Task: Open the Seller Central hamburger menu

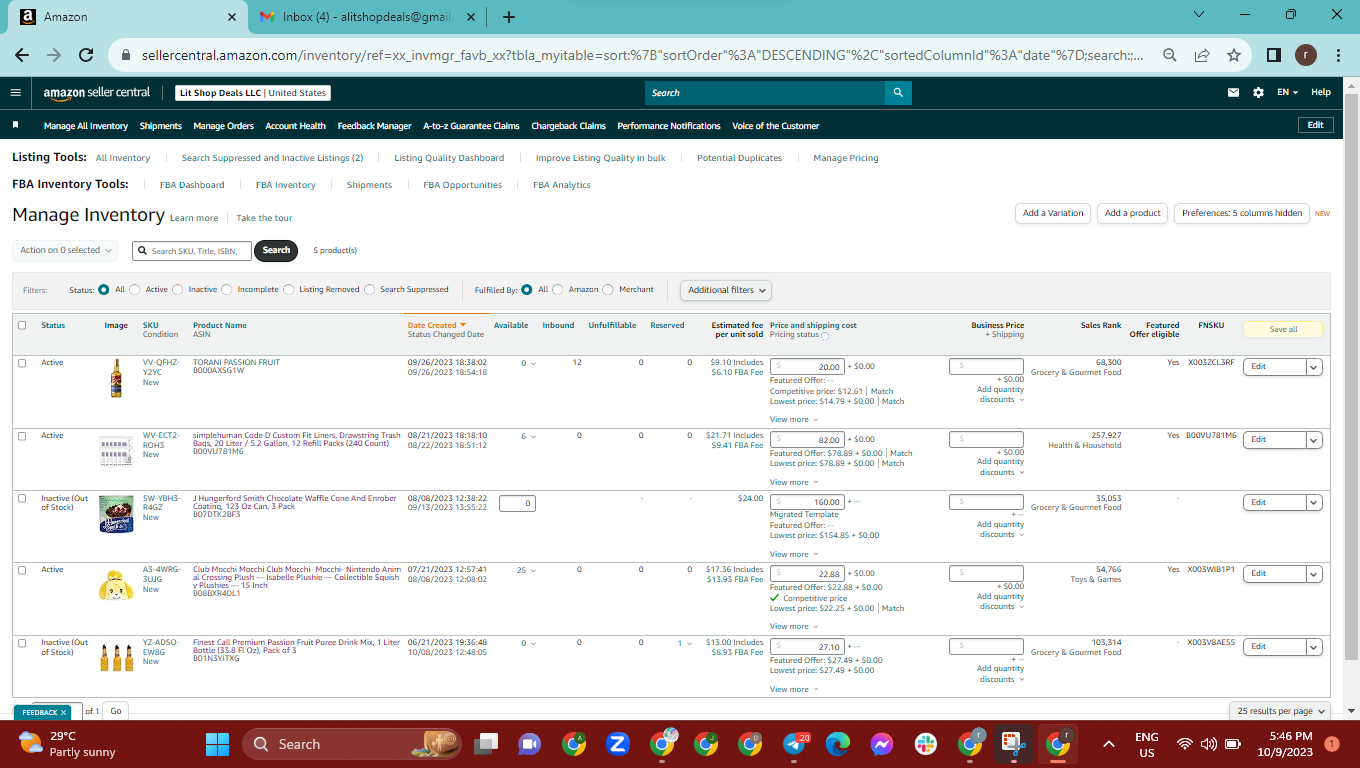Action: [15, 92]
